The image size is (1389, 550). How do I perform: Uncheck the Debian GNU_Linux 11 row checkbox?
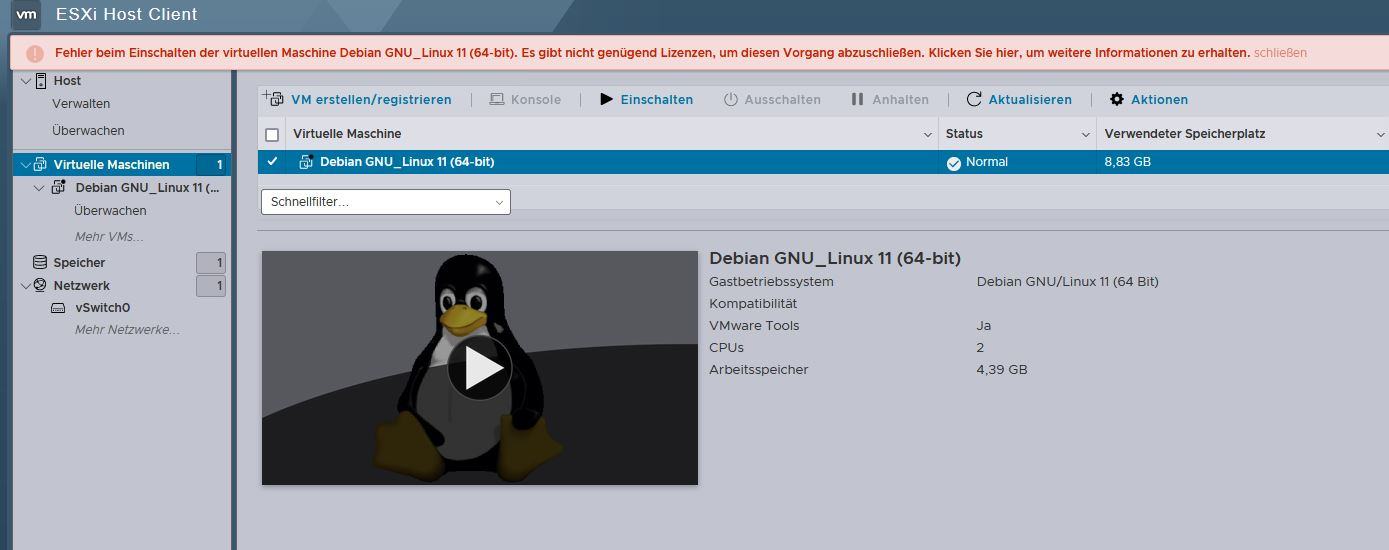[x=272, y=162]
